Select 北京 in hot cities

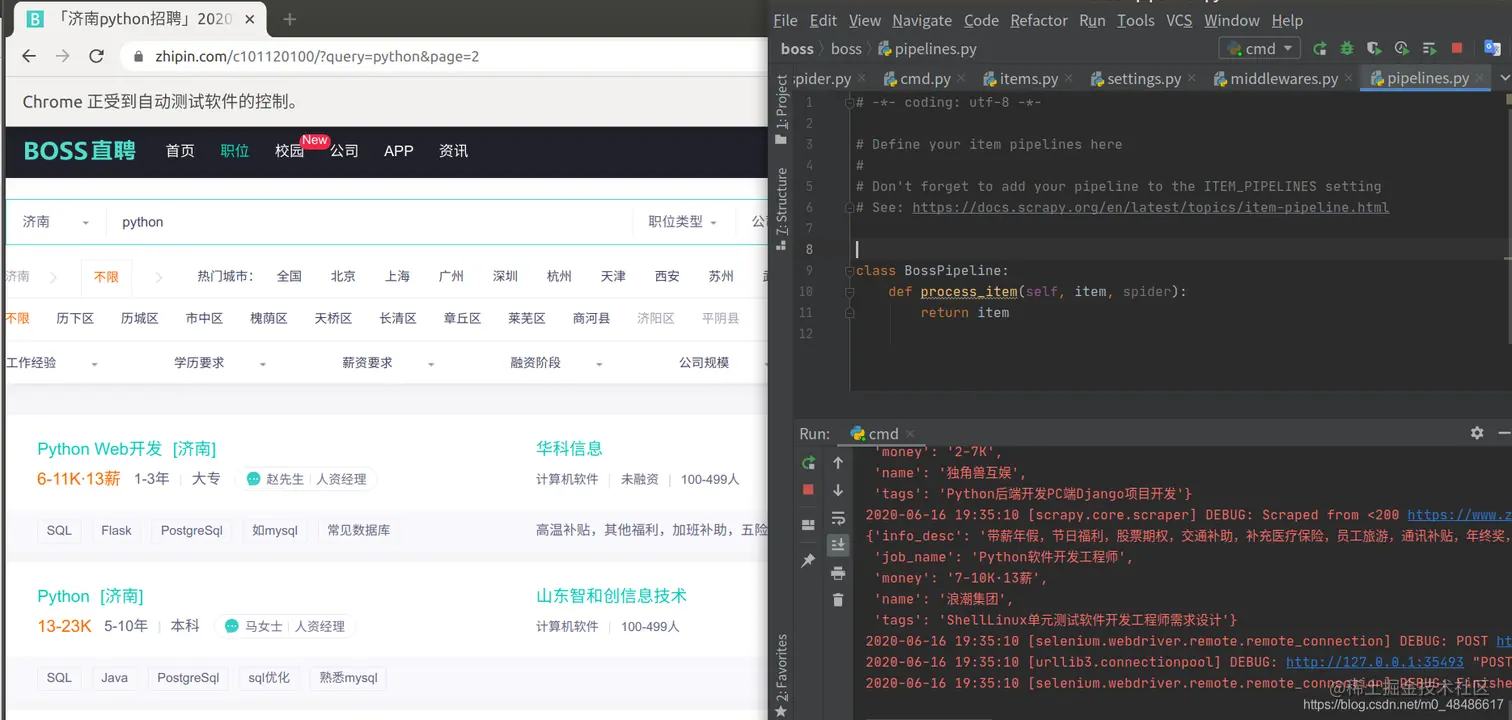[x=343, y=276]
